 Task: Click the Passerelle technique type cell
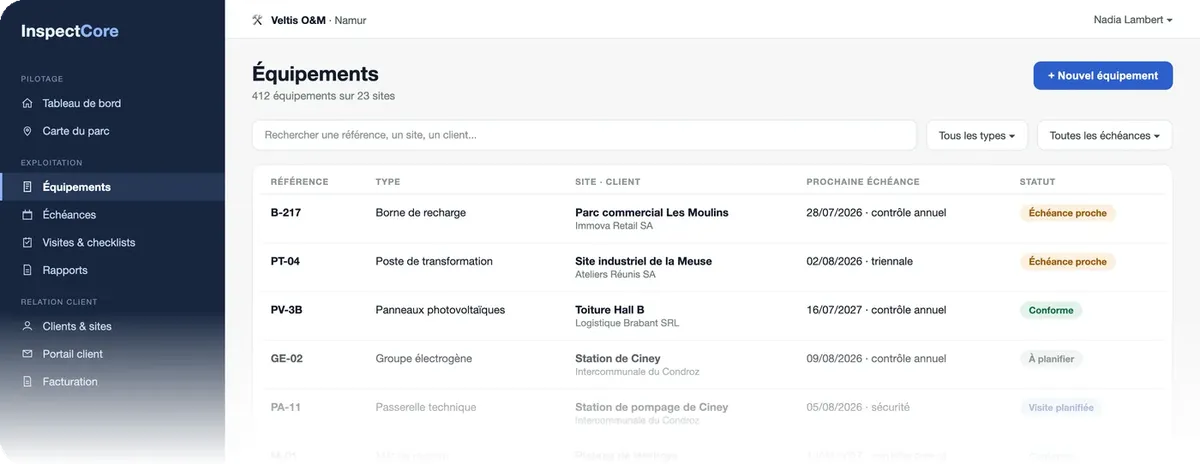[425, 407]
